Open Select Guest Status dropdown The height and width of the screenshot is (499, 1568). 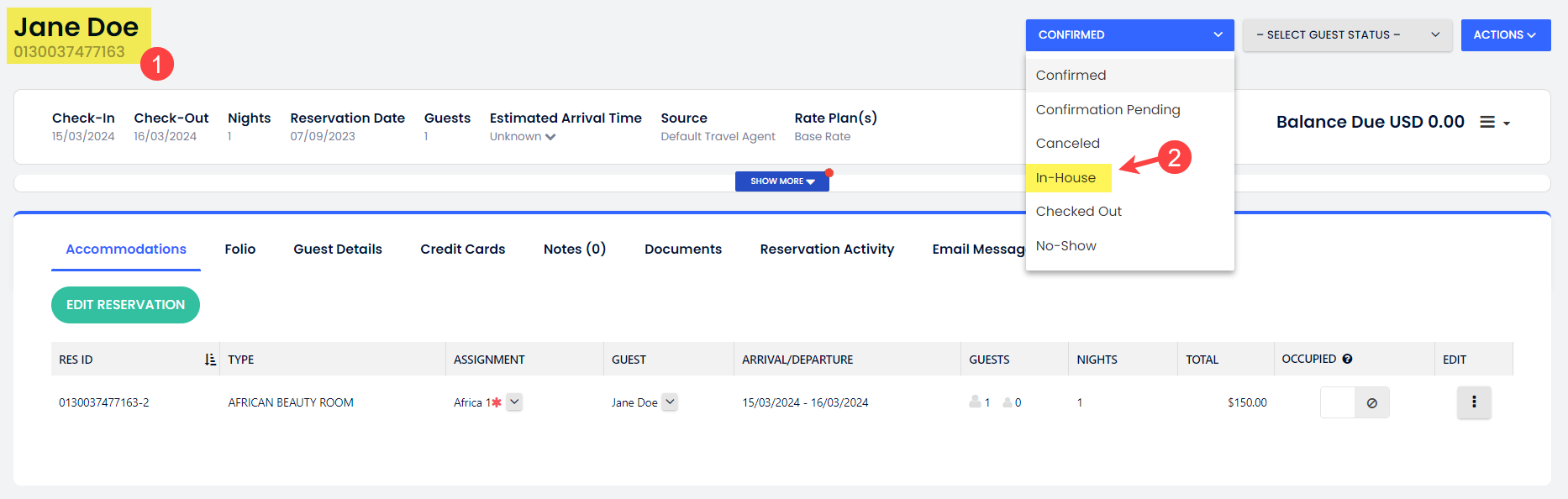click(1346, 35)
